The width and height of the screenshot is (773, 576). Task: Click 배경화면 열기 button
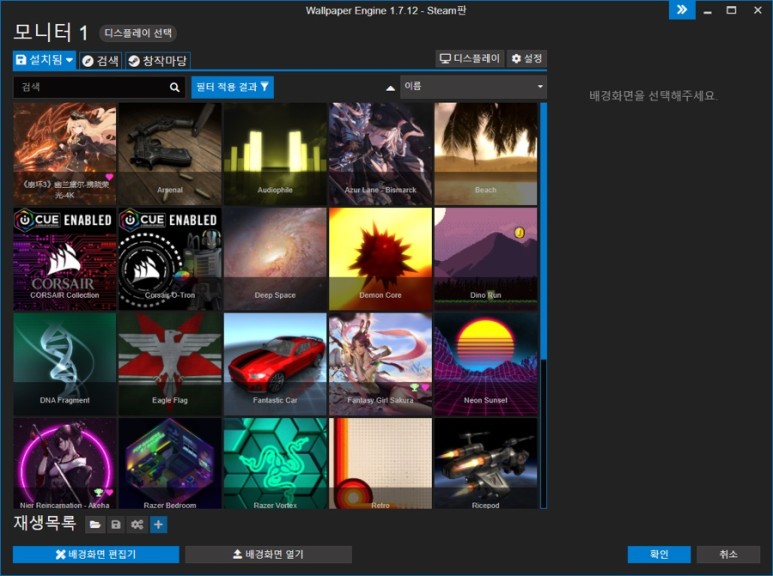268,554
